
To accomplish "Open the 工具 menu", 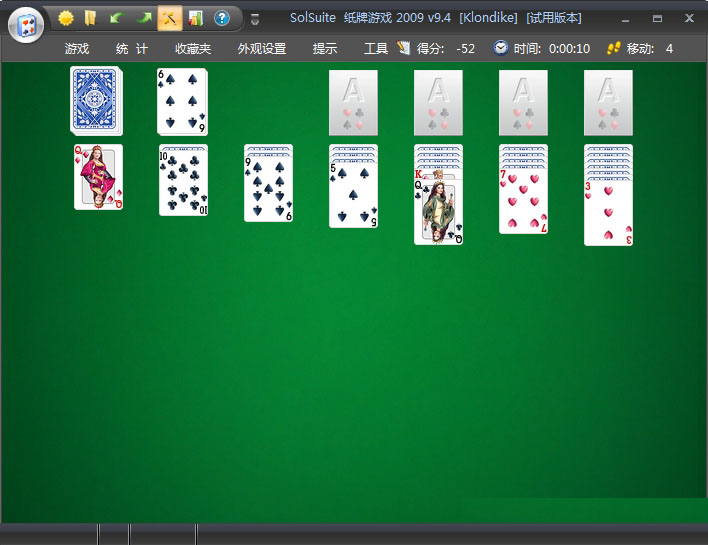I will click(376, 49).
